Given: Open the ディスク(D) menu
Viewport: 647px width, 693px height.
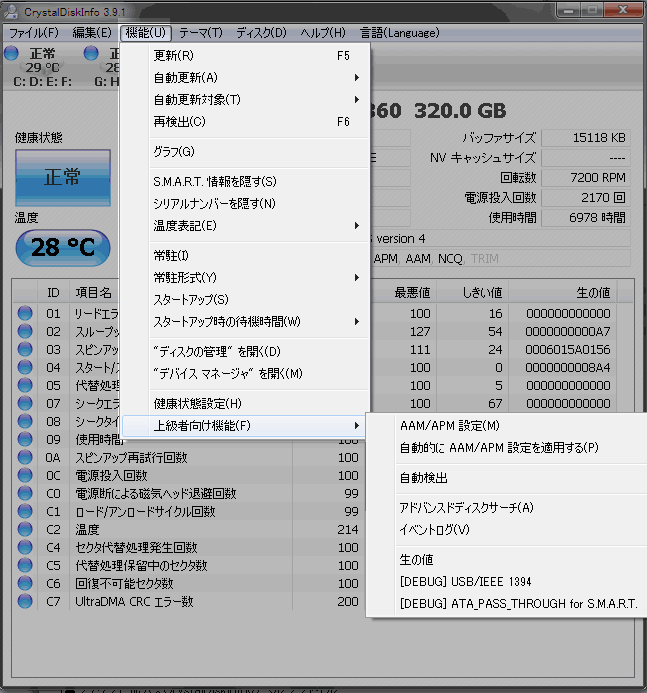Looking at the screenshot, I should [x=261, y=33].
